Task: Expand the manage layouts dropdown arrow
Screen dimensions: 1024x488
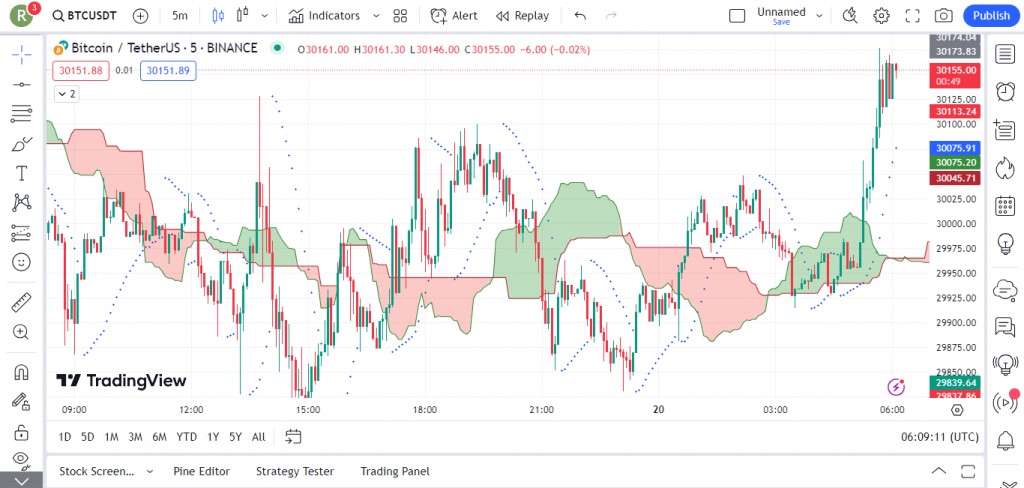Action: (x=820, y=16)
